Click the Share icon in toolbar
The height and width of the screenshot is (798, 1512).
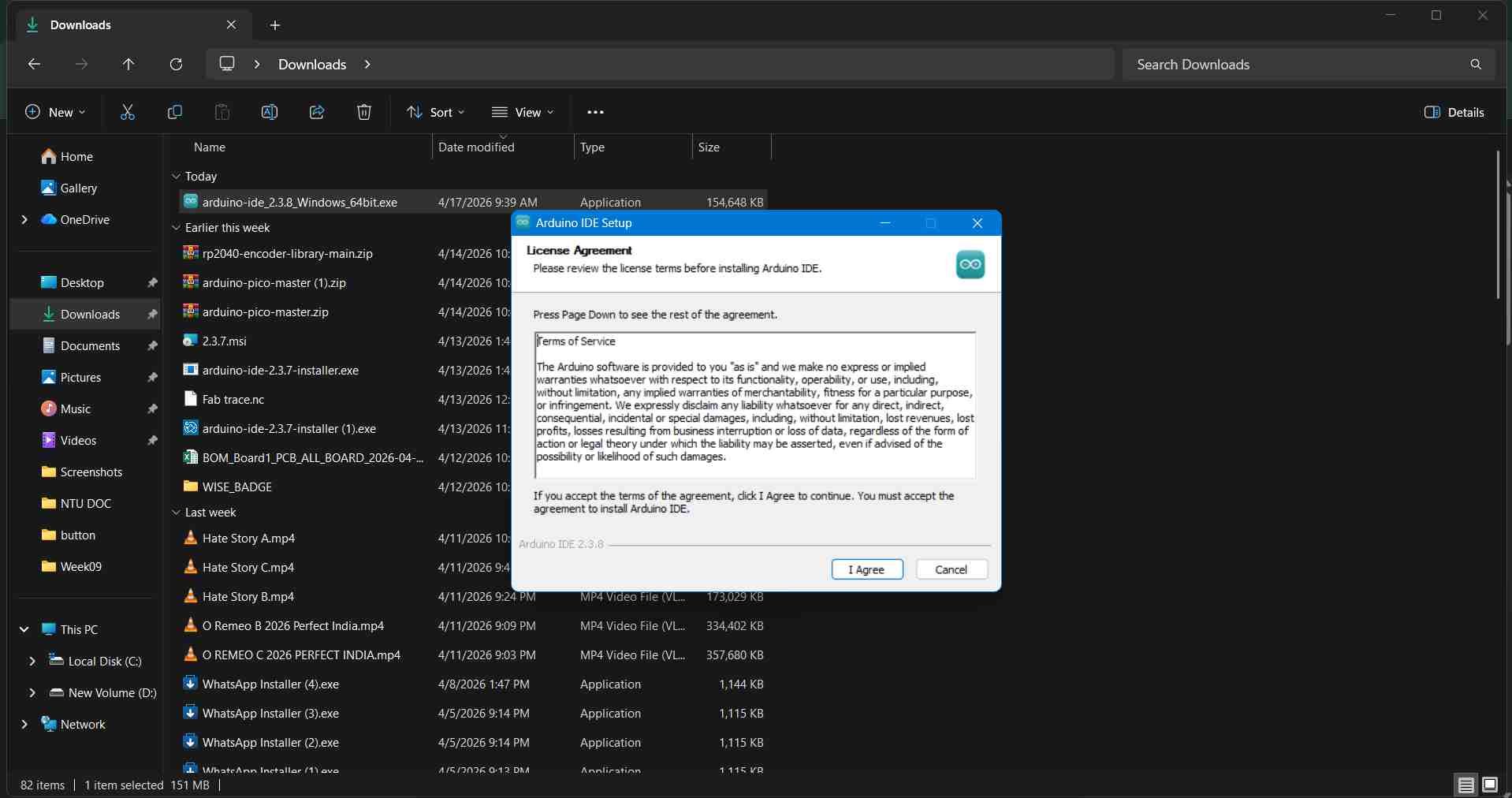click(317, 112)
